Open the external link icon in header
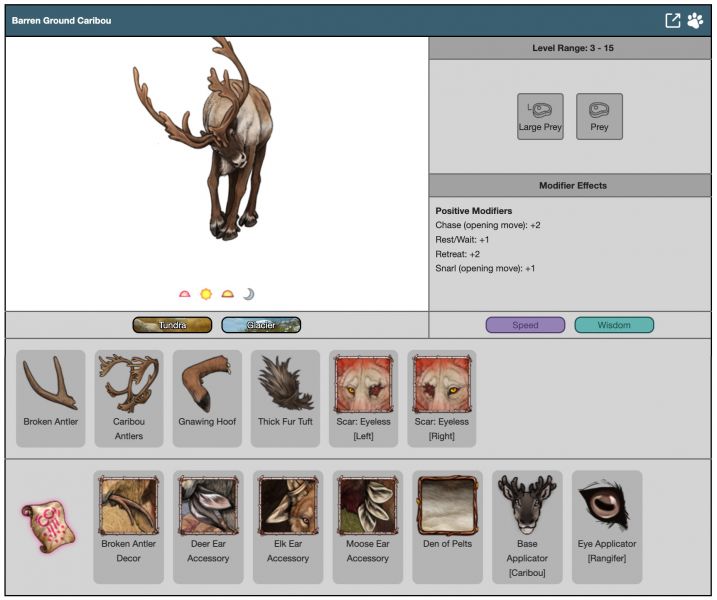Screen dimensions: 717x600 pyautogui.click(x=673, y=20)
